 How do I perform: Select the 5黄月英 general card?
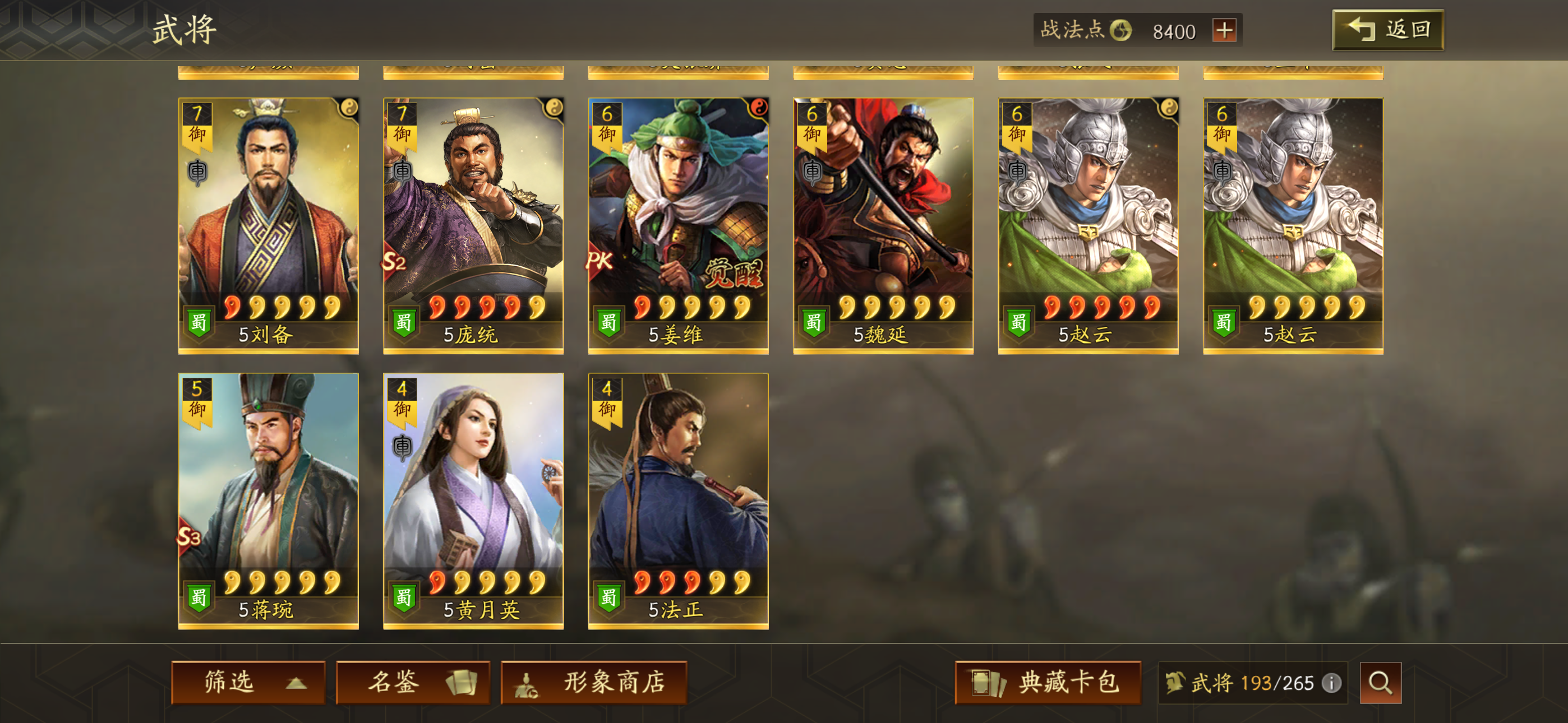[473, 501]
